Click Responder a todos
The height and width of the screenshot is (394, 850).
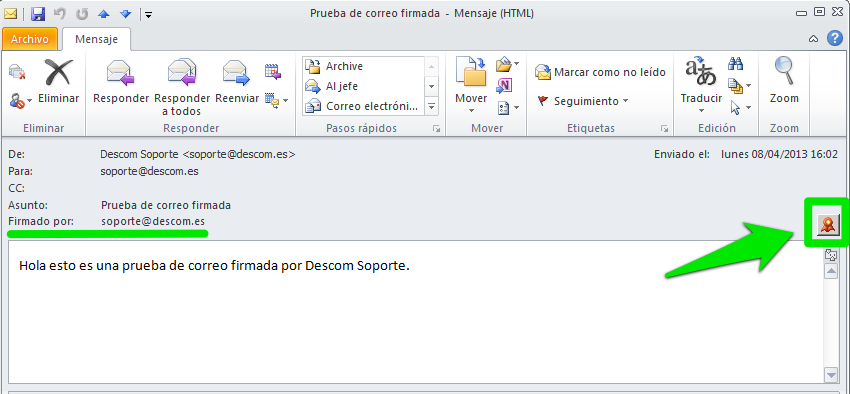click(182, 87)
